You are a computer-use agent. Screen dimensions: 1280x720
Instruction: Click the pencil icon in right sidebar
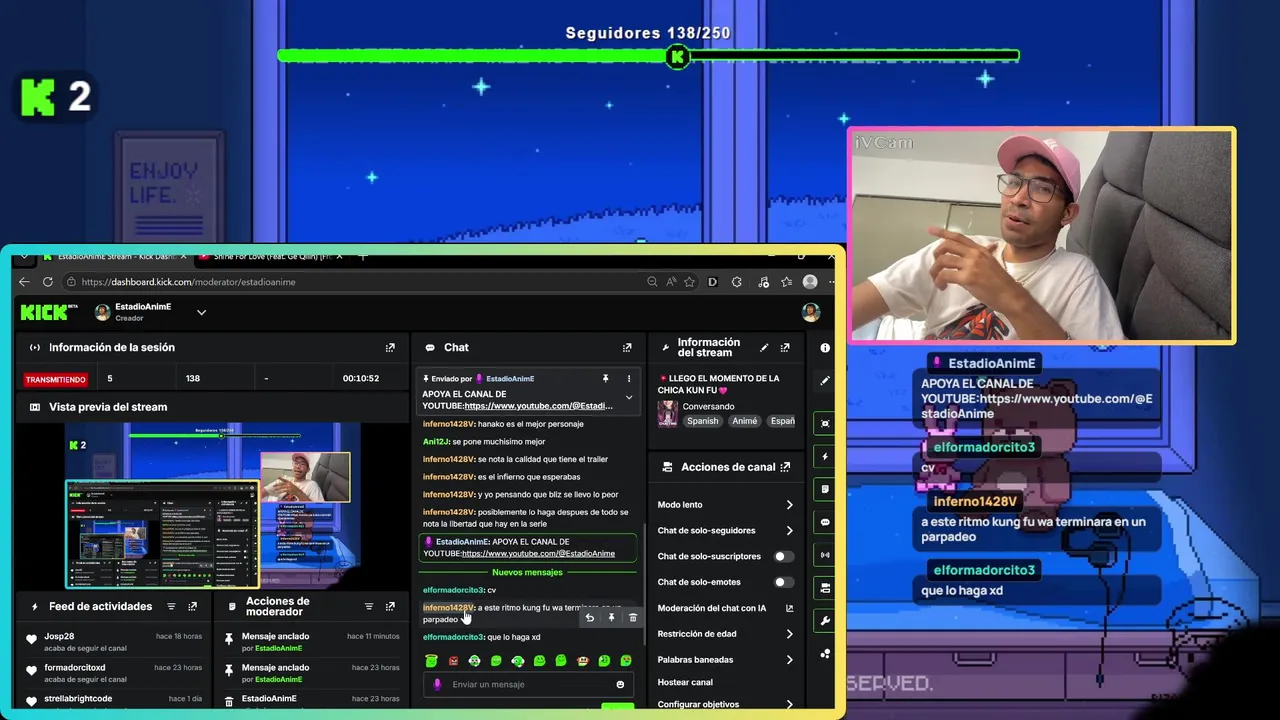(x=825, y=381)
